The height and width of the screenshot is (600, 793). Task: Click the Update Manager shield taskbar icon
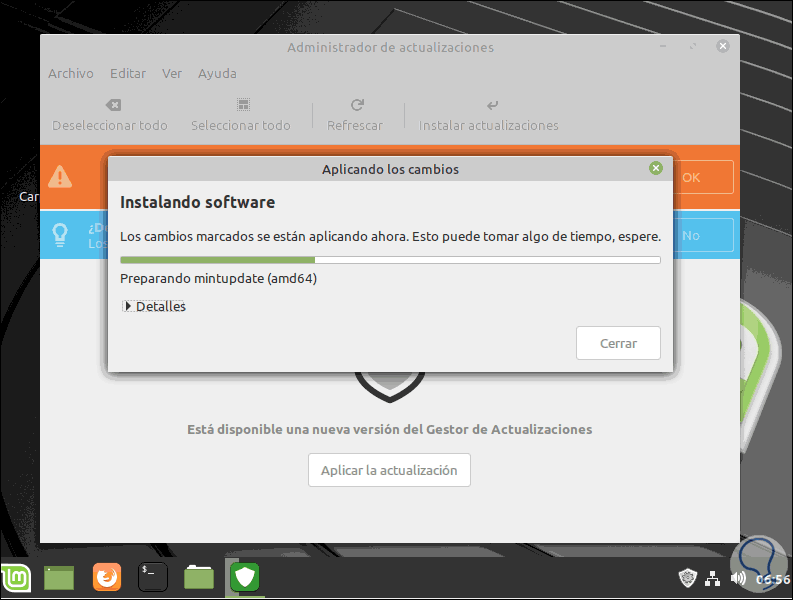pyautogui.click(x=245, y=577)
